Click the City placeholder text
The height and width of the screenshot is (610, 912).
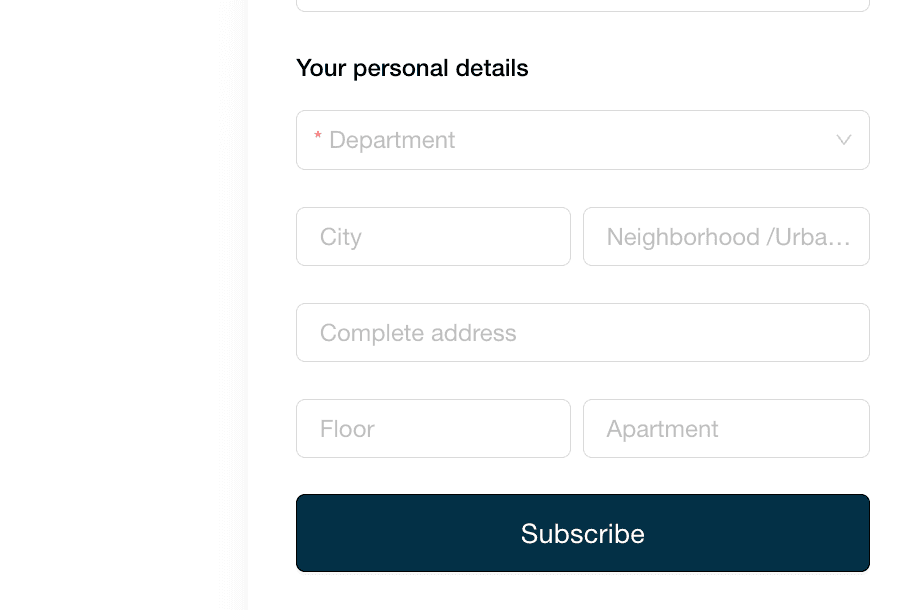click(341, 237)
